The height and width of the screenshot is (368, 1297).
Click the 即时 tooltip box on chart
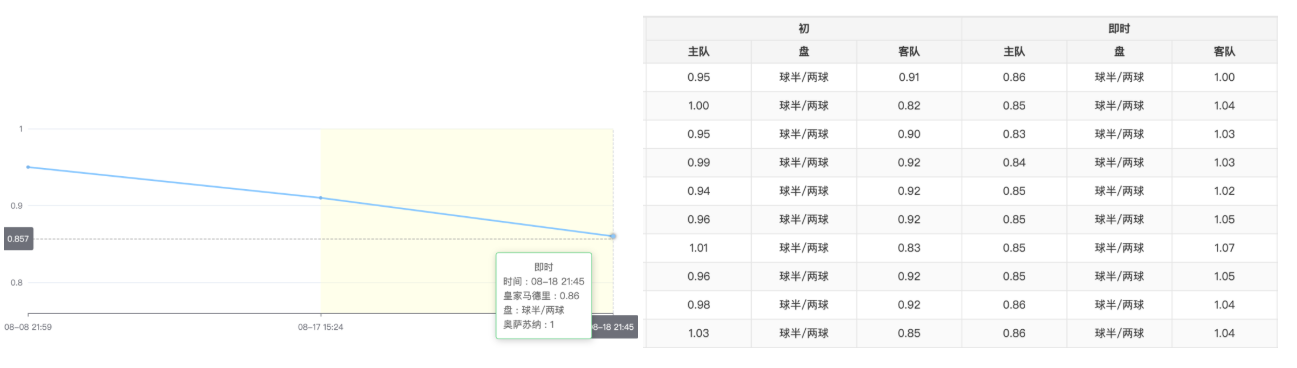[x=544, y=295]
